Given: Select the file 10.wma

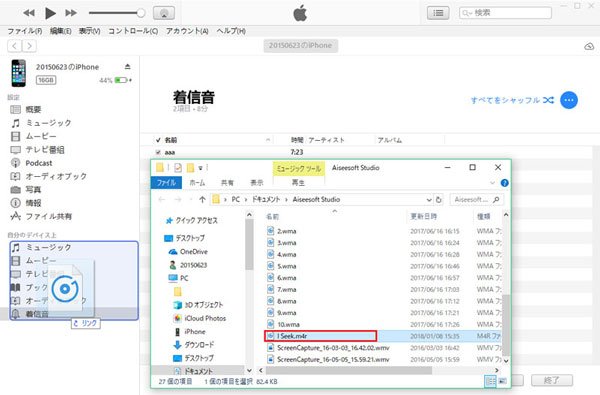Looking at the screenshot, I should [x=288, y=325].
